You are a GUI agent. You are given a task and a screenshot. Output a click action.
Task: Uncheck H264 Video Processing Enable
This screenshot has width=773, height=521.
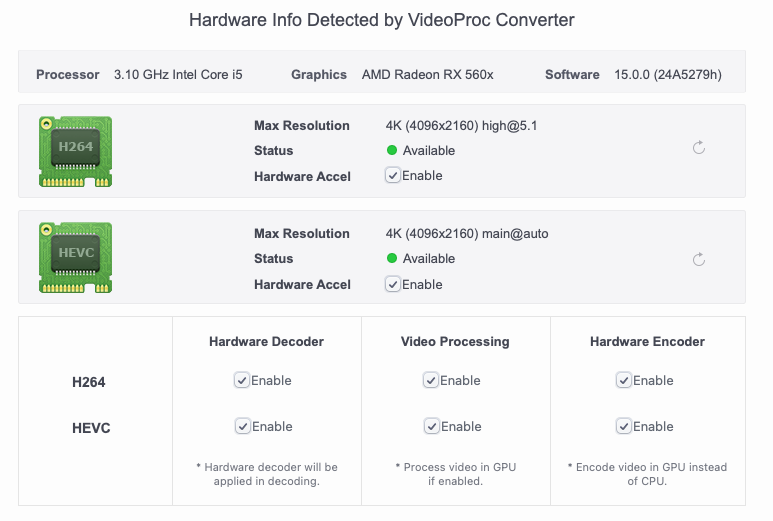[x=430, y=381]
